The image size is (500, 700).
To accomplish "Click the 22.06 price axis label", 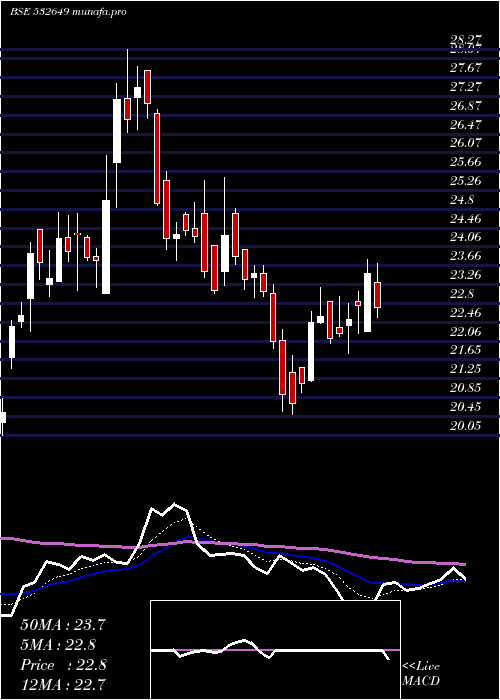I will click(x=466, y=332).
